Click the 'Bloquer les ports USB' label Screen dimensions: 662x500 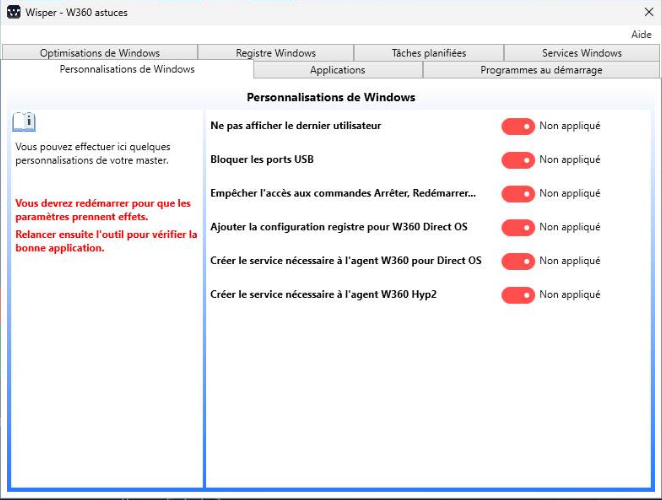[262, 160]
